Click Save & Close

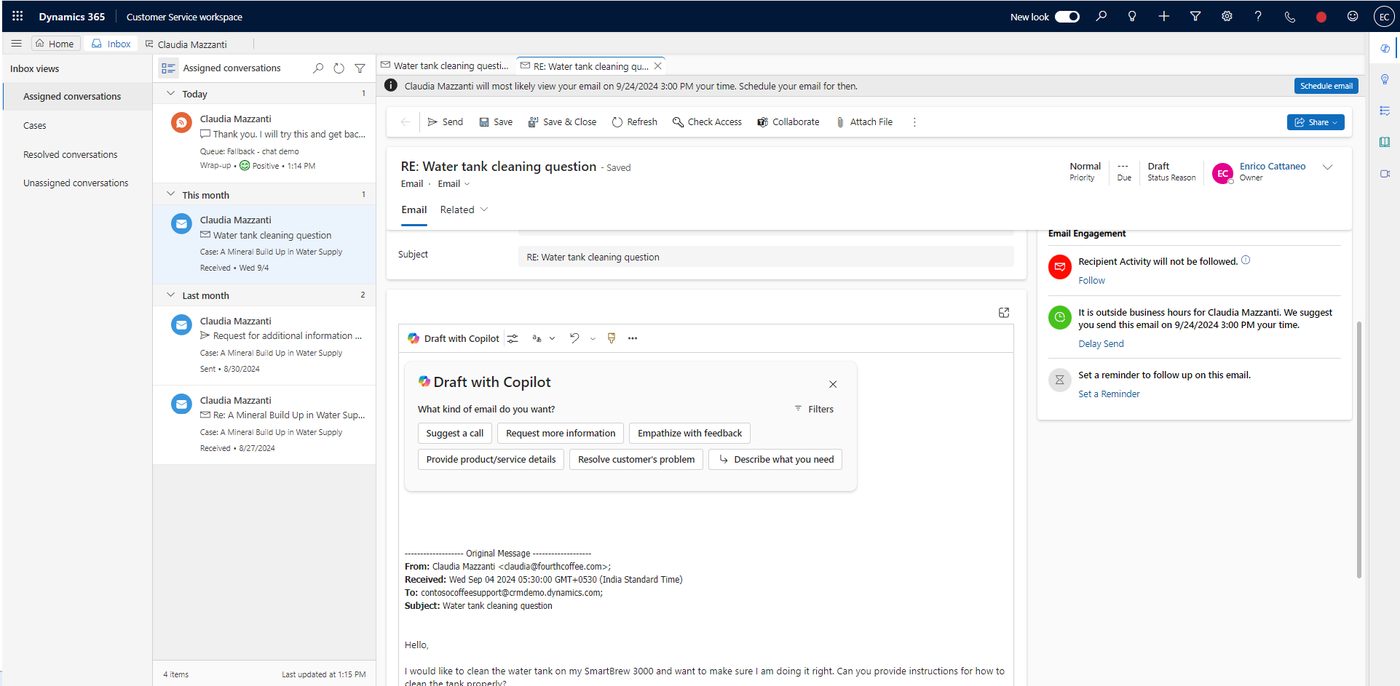561,122
